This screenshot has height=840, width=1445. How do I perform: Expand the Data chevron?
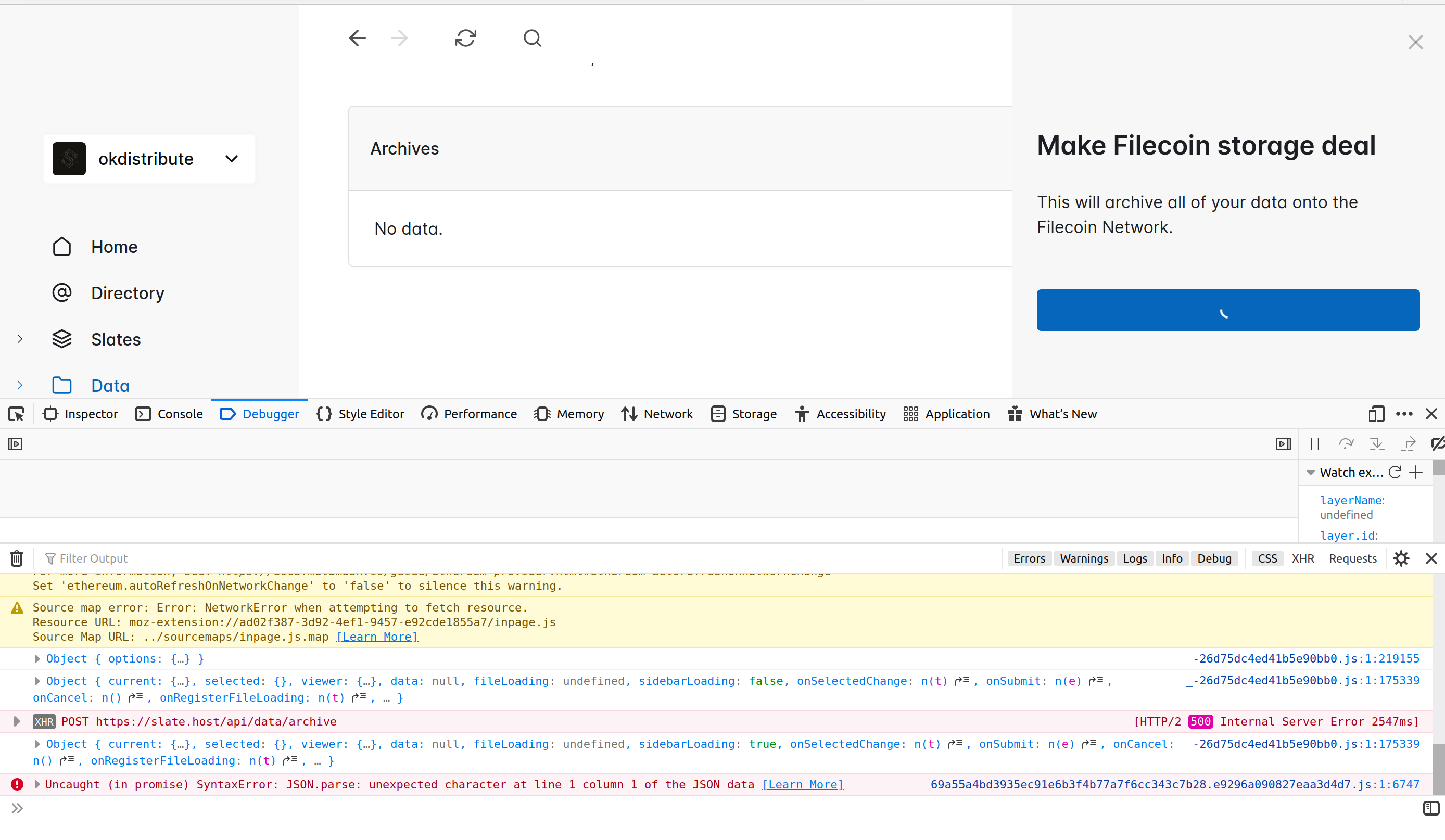[20, 385]
